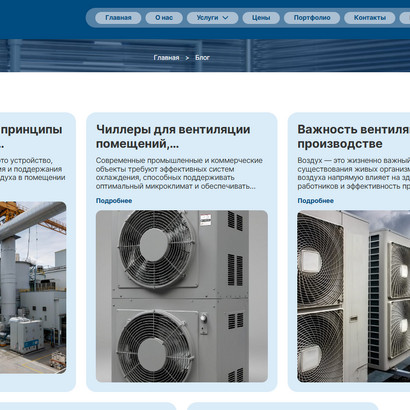Open the Контакты menu item
This screenshot has width=410, height=410.
point(370,18)
